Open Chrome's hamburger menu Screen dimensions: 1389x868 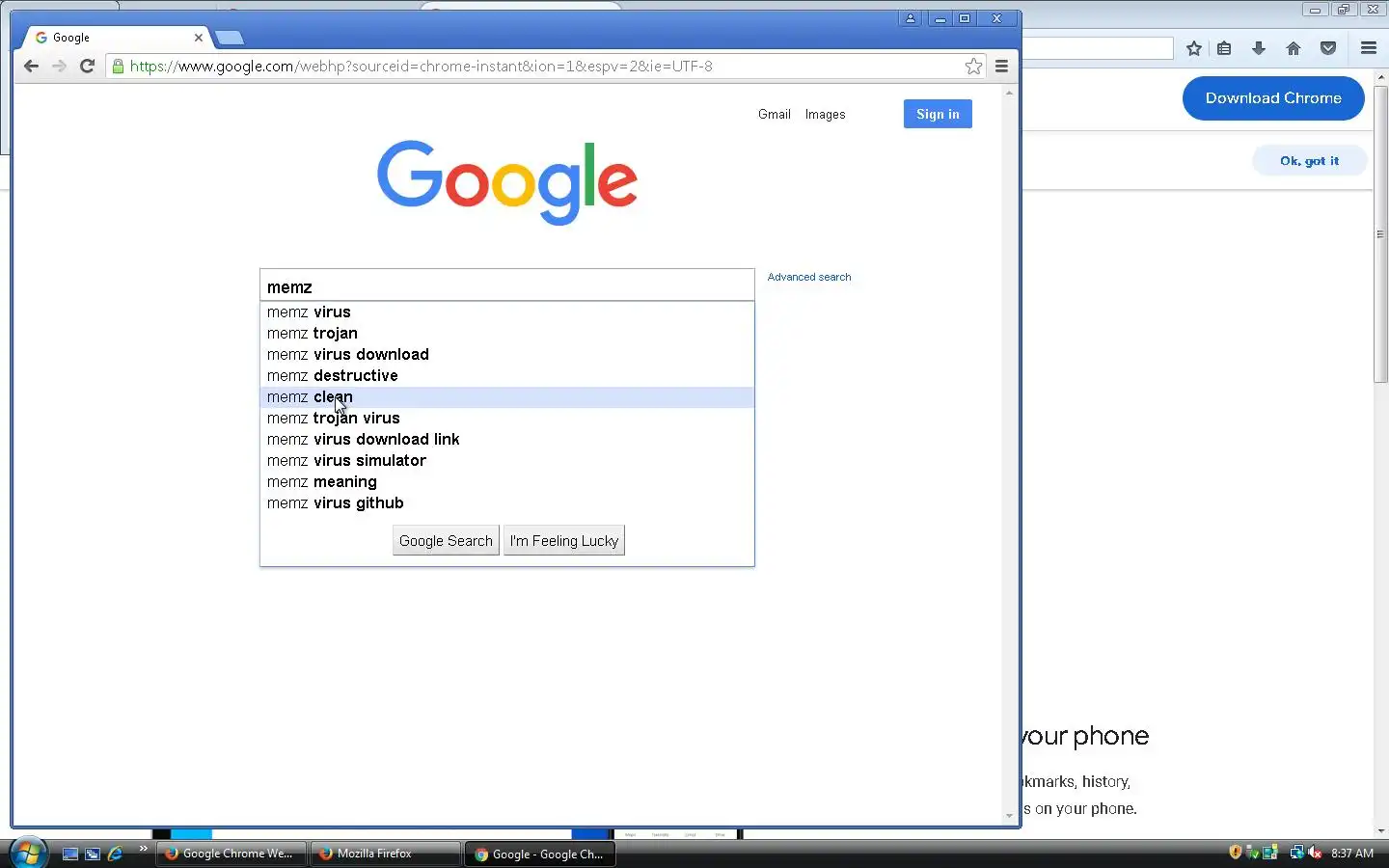pos(1001,66)
